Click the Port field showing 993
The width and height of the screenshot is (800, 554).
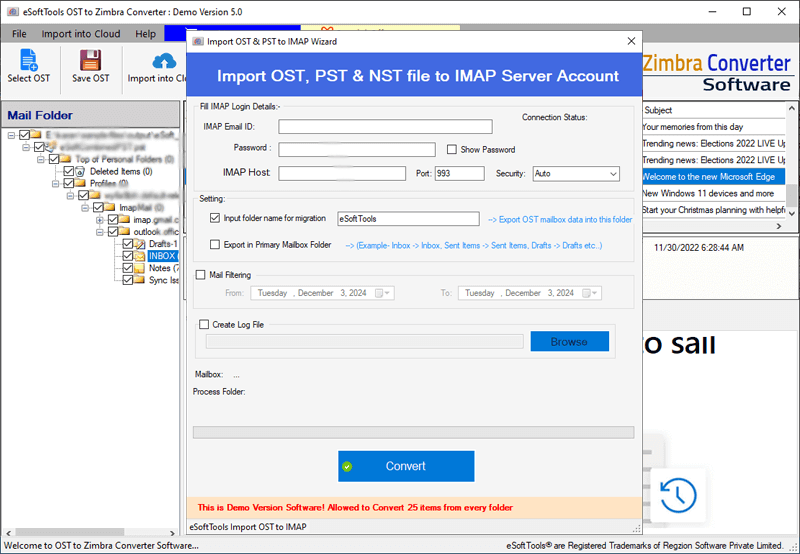[x=460, y=173]
